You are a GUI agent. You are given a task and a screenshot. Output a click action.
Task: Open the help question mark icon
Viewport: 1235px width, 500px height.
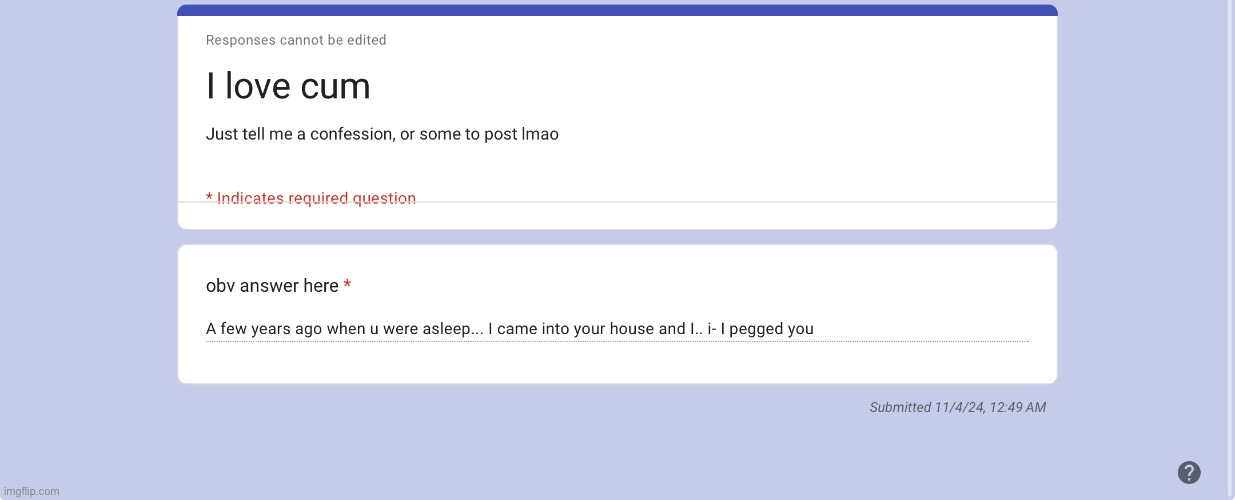tap(1189, 473)
